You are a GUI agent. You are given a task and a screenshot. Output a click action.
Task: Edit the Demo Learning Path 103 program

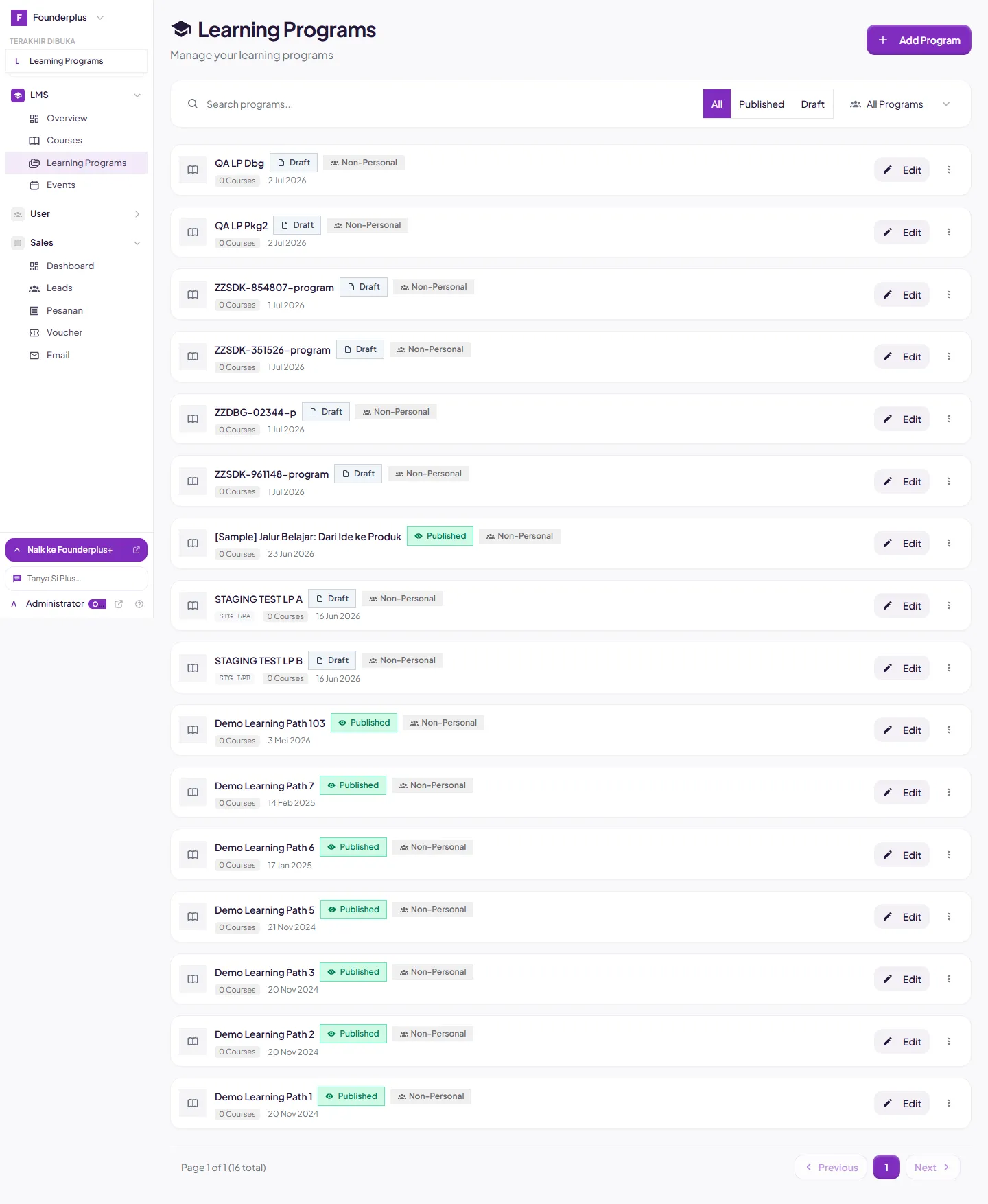[902, 730]
